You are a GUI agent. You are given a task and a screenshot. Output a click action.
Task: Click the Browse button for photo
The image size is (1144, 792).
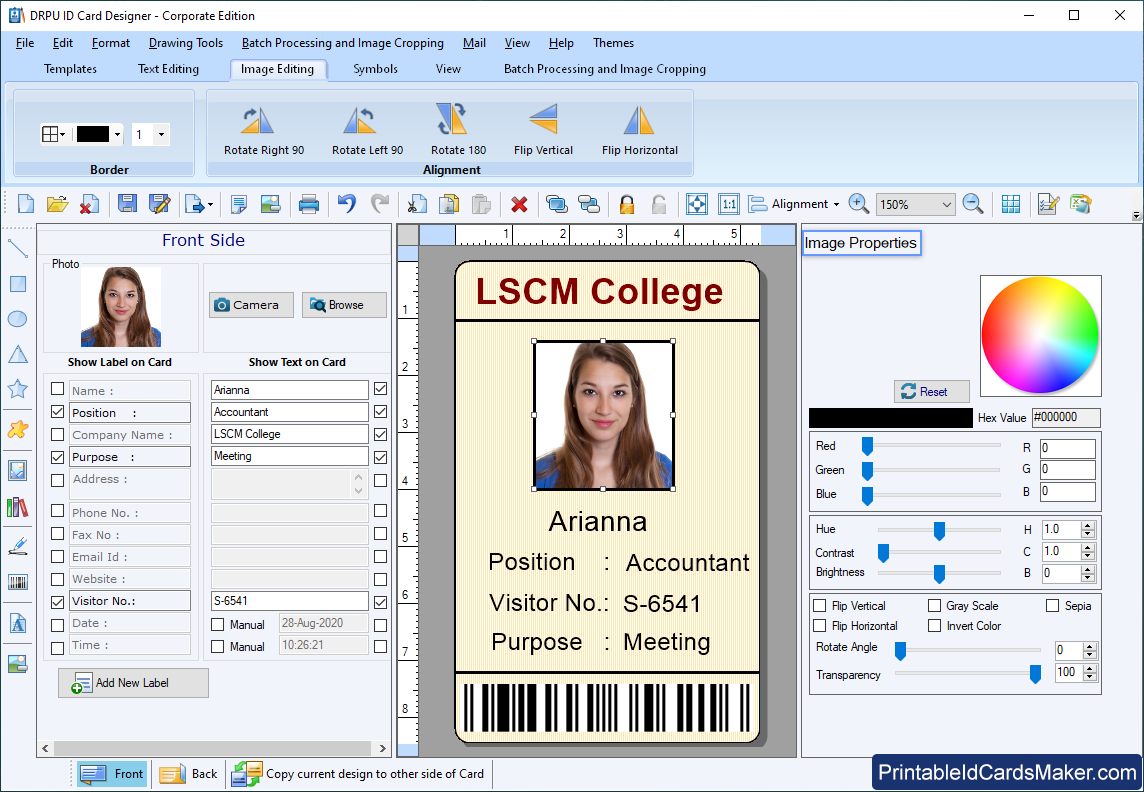tap(344, 304)
